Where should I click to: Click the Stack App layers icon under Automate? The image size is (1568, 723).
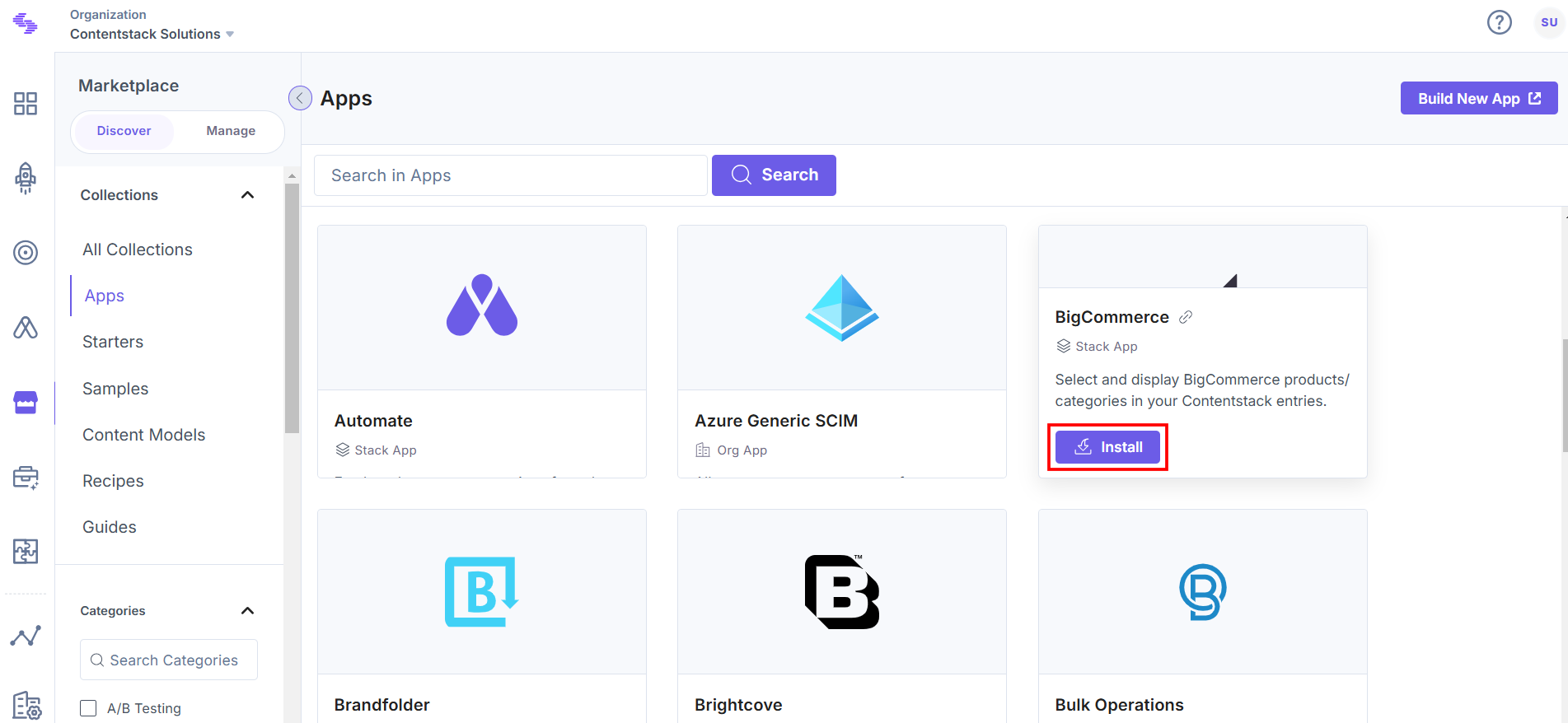coord(343,450)
